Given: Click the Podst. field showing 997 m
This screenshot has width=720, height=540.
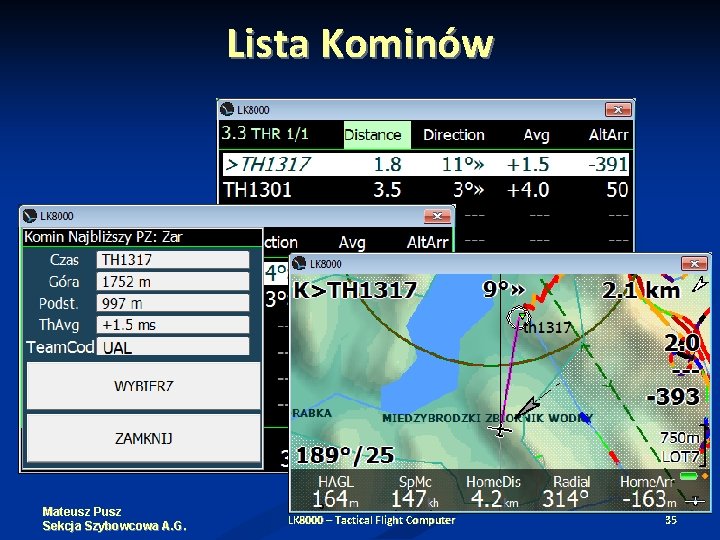Looking at the screenshot, I should [173, 304].
